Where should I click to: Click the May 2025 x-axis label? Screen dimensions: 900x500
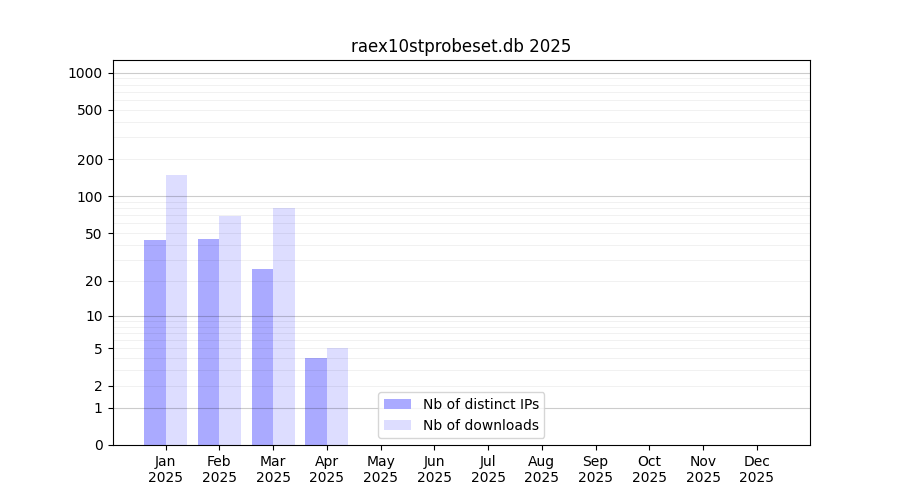381,469
